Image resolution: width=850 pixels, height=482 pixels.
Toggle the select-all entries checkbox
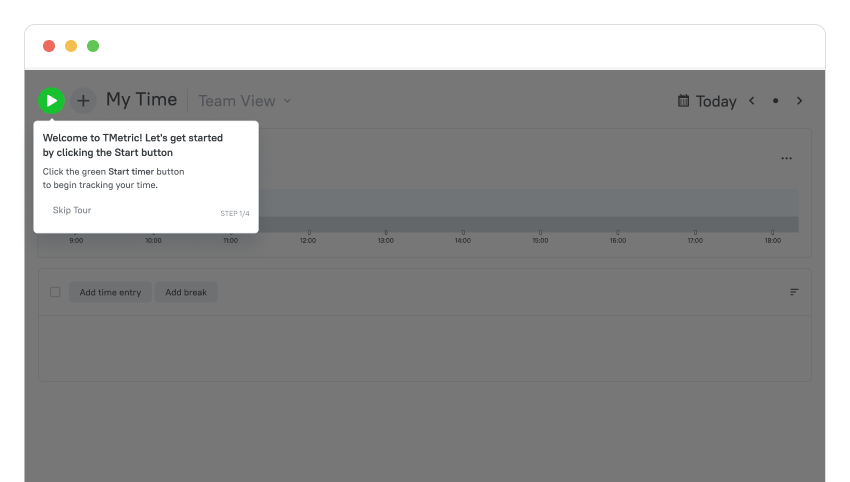click(x=55, y=292)
